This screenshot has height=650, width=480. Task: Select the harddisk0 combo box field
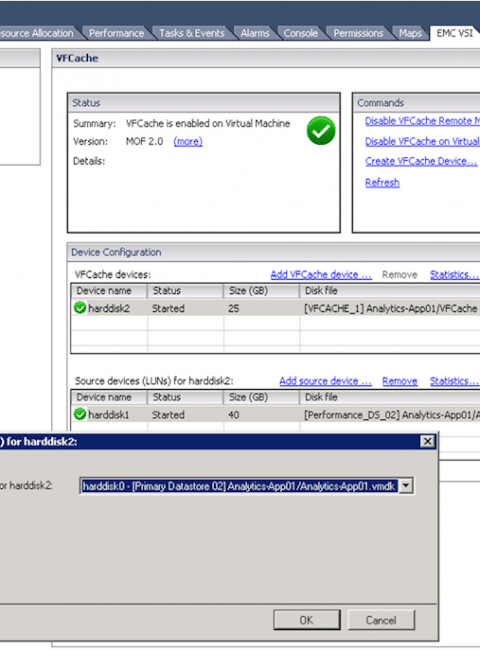246,486
